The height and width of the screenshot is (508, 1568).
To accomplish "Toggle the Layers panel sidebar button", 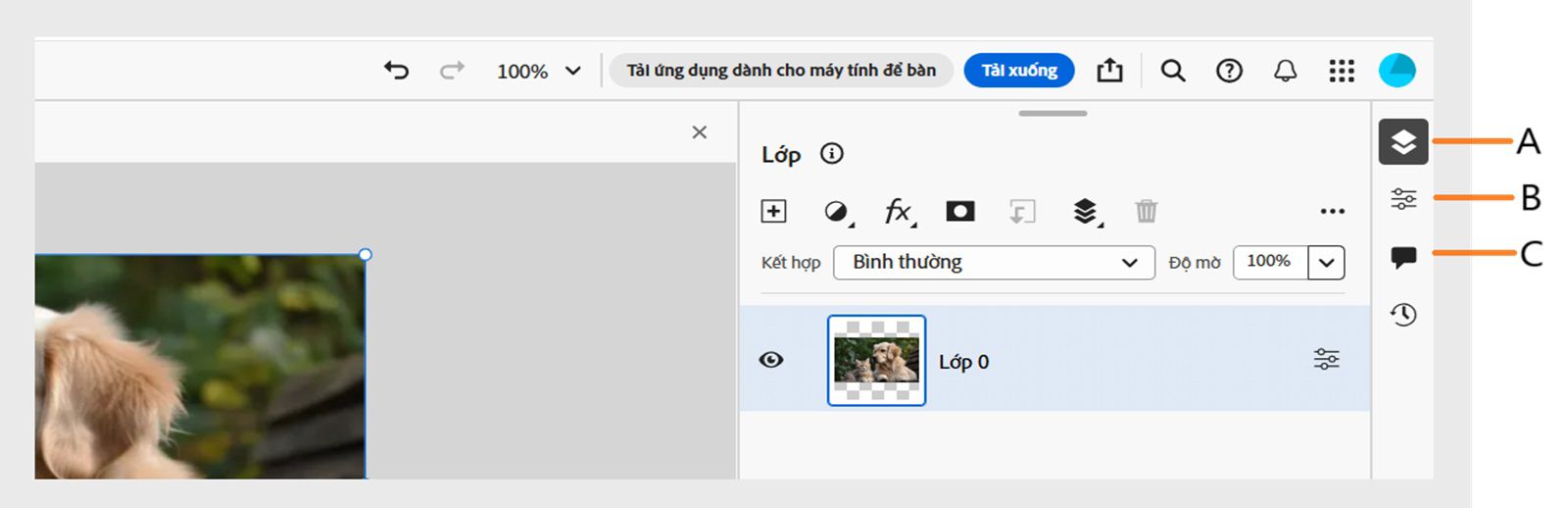I will [x=1403, y=142].
